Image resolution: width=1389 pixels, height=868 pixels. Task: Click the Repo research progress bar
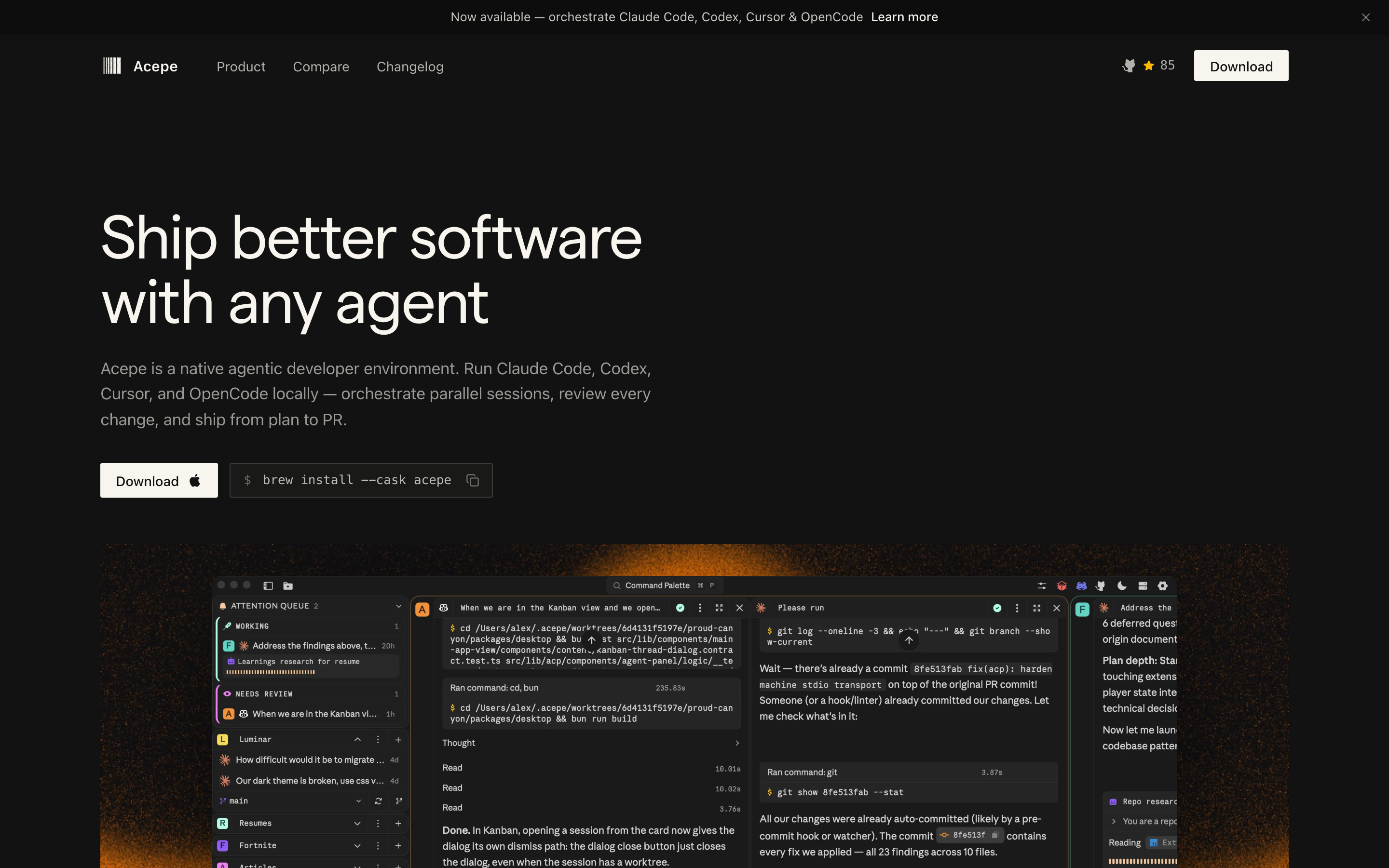coord(1142,861)
